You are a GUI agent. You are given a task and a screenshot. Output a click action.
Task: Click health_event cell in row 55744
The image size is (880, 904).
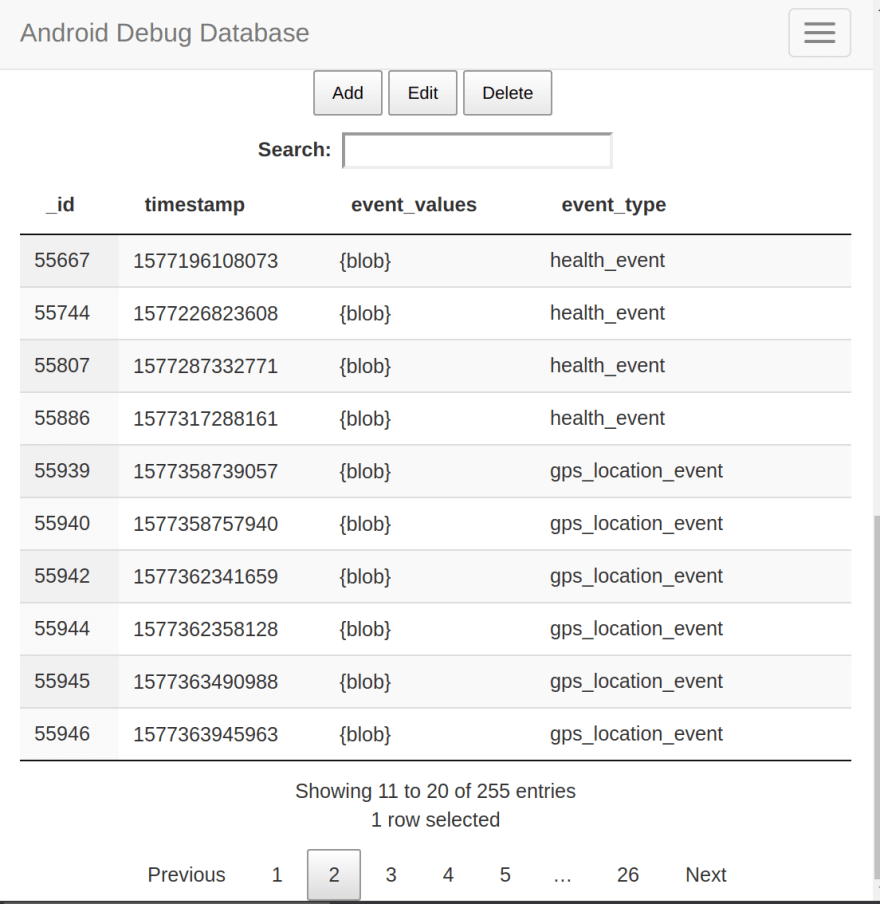(x=607, y=313)
